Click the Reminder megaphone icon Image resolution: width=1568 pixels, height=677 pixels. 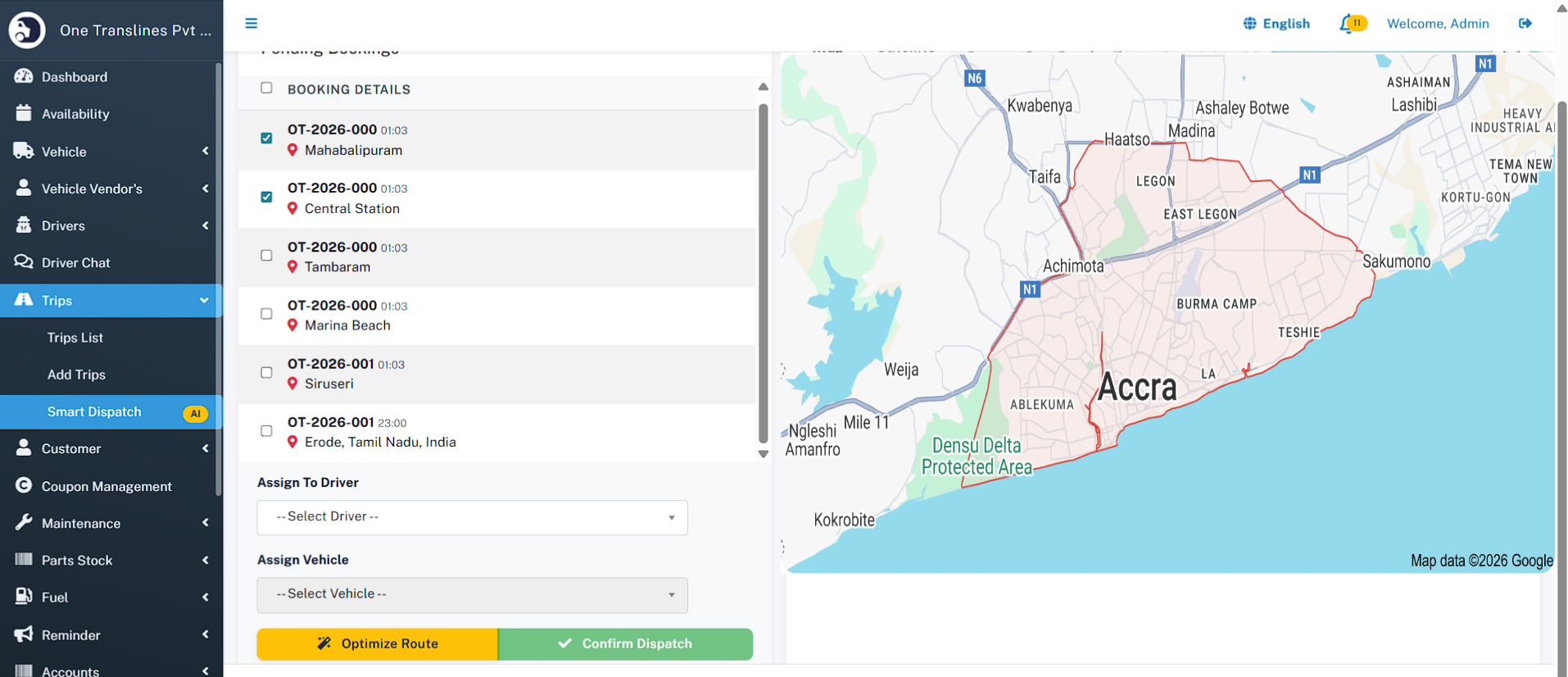(24, 634)
